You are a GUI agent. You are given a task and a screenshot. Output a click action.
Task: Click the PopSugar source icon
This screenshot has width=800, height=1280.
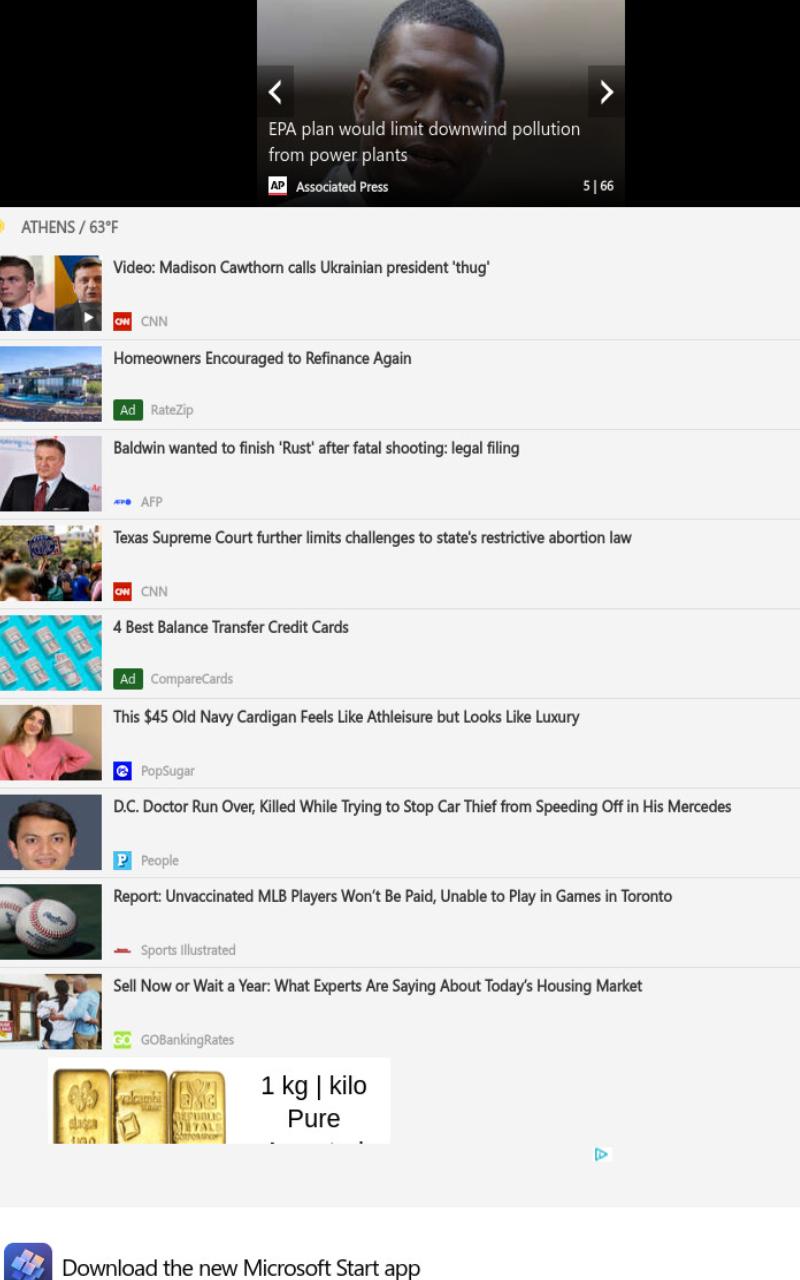click(122, 771)
